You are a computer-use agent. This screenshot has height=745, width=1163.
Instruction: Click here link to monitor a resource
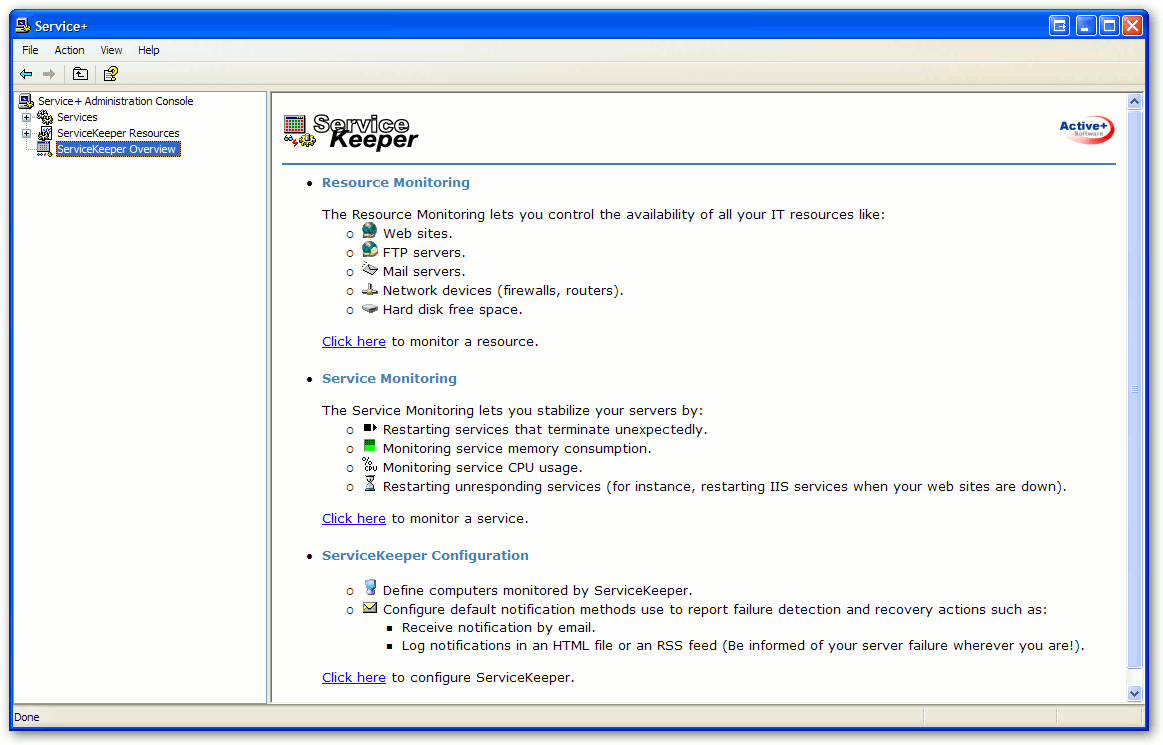pos(354,341)
